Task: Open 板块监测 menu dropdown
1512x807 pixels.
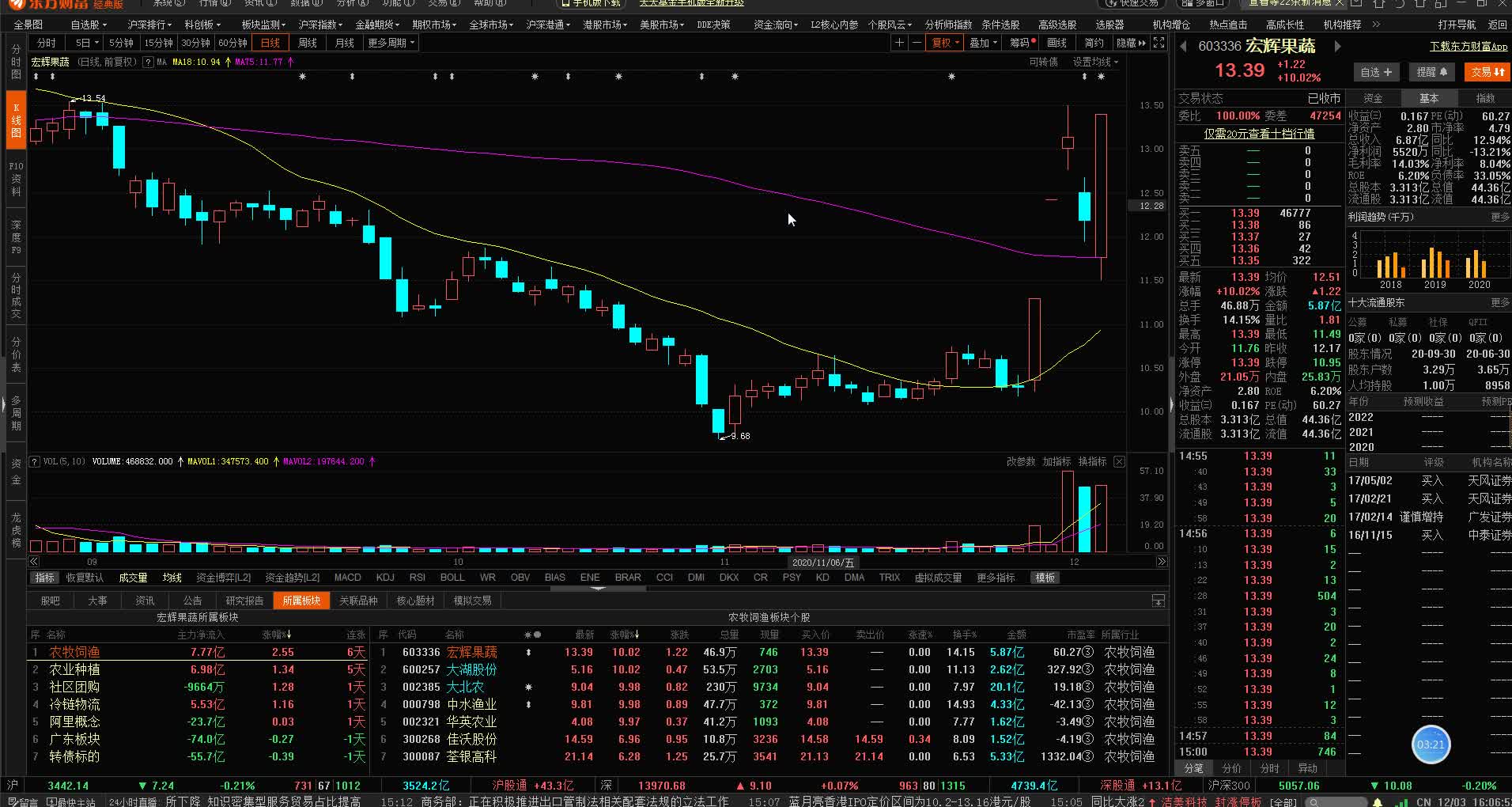Action: pos(263,25)
